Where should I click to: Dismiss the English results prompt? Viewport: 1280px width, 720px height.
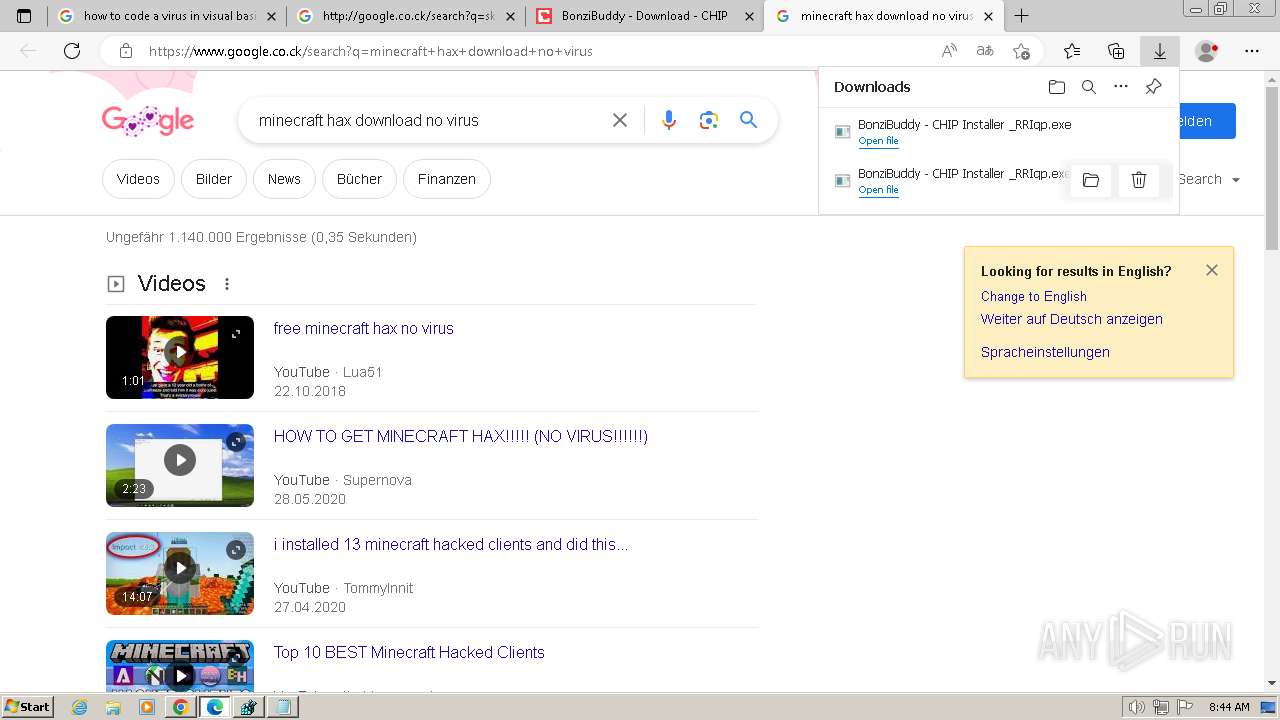pos(1212,270)
